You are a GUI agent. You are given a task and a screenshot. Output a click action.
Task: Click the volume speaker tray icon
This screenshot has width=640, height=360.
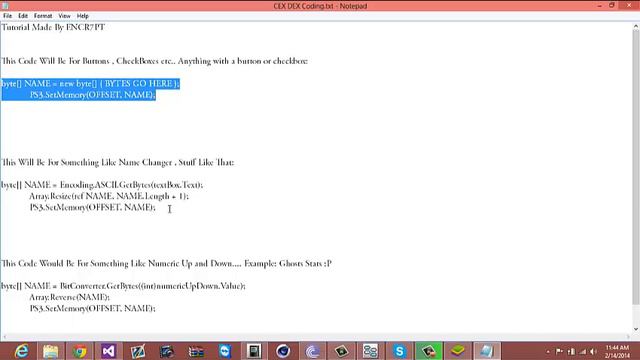(x=593, y=351)
